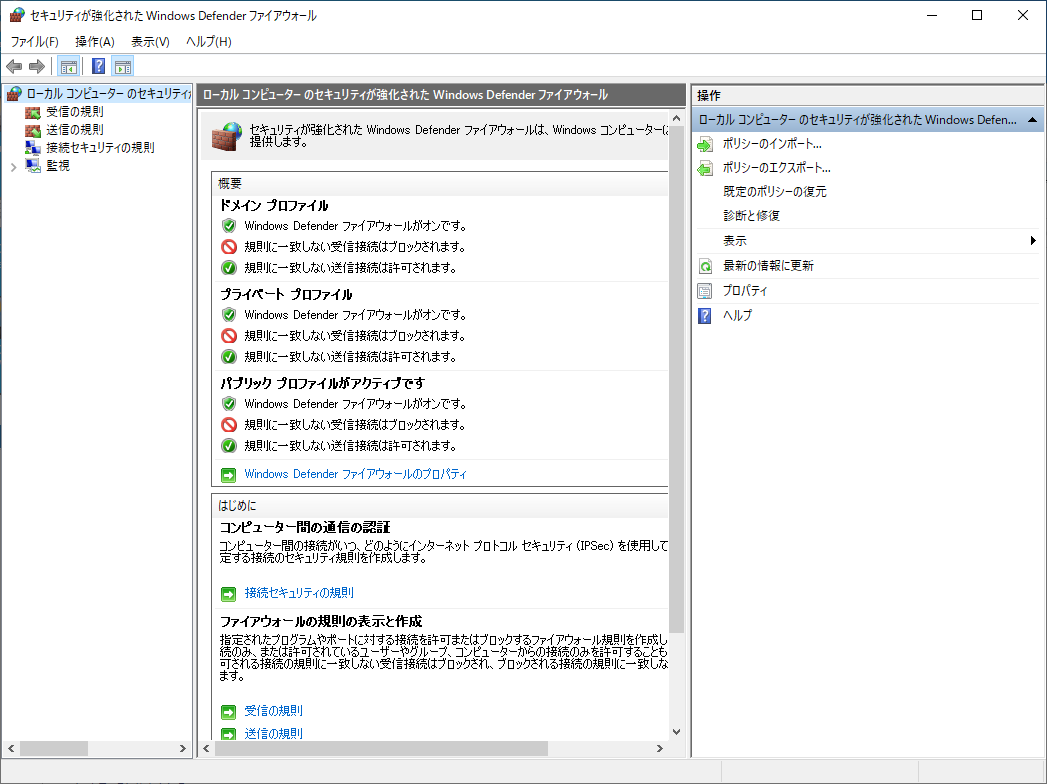This screenshot has width=1047, height=784.
Task: Click the 監視 monitor icon
Action: (33, 166)
